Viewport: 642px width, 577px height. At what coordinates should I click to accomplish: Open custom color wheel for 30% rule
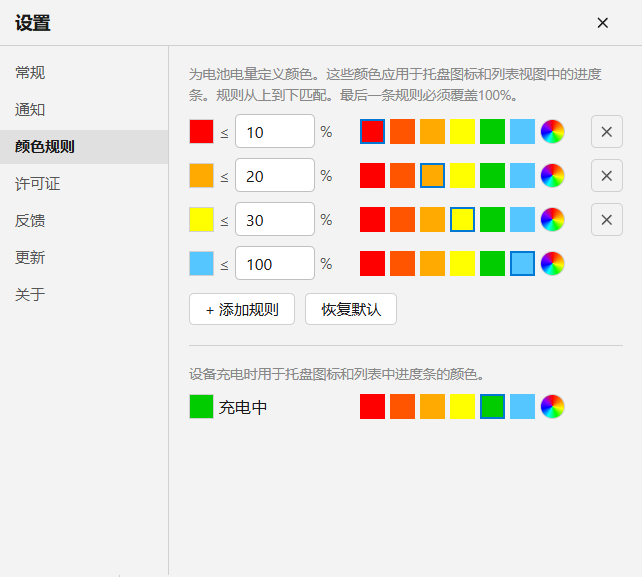552,219
